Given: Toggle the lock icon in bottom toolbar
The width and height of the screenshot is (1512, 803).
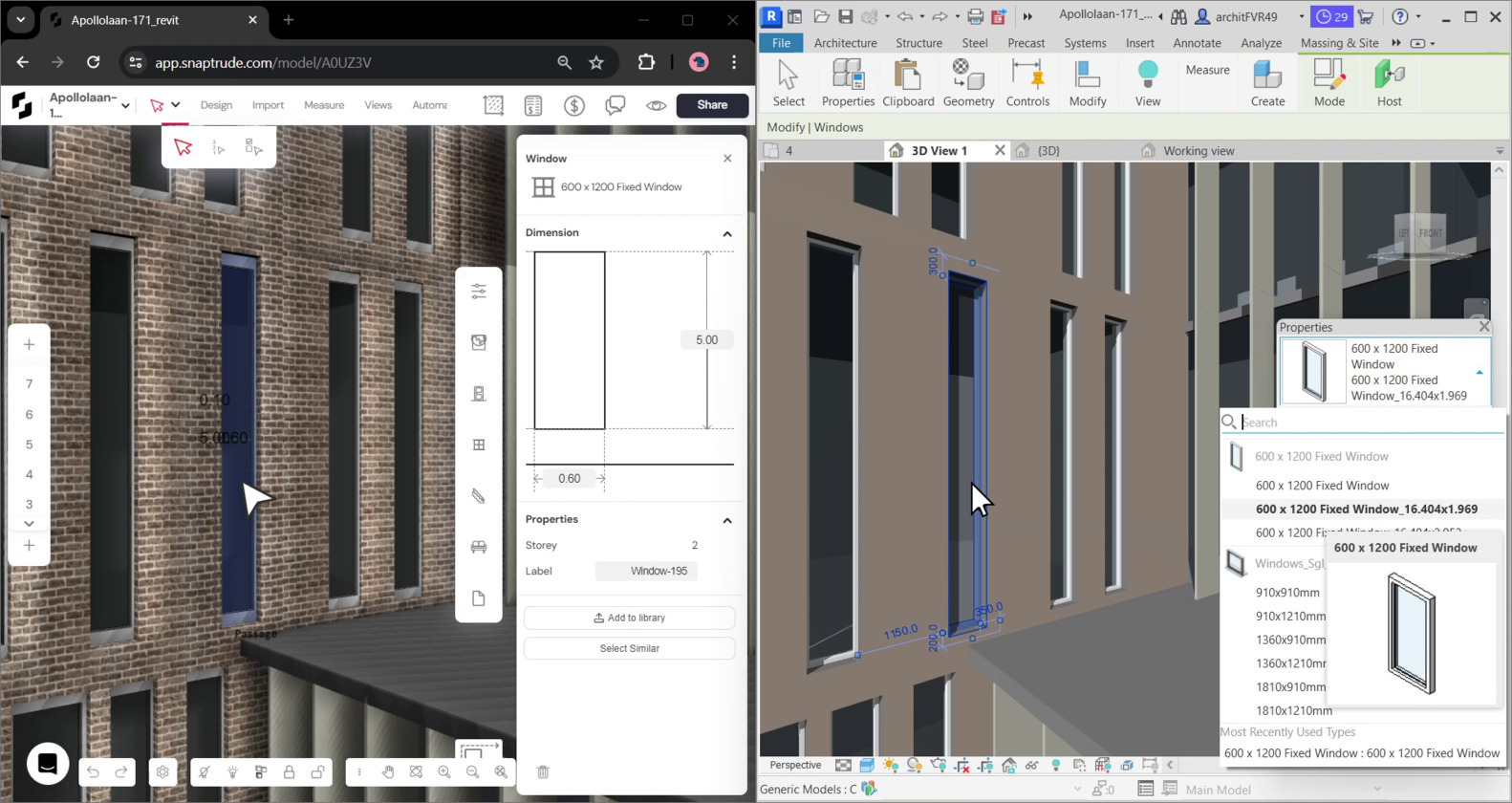Looking at the screenshot, I should (289, 771).
